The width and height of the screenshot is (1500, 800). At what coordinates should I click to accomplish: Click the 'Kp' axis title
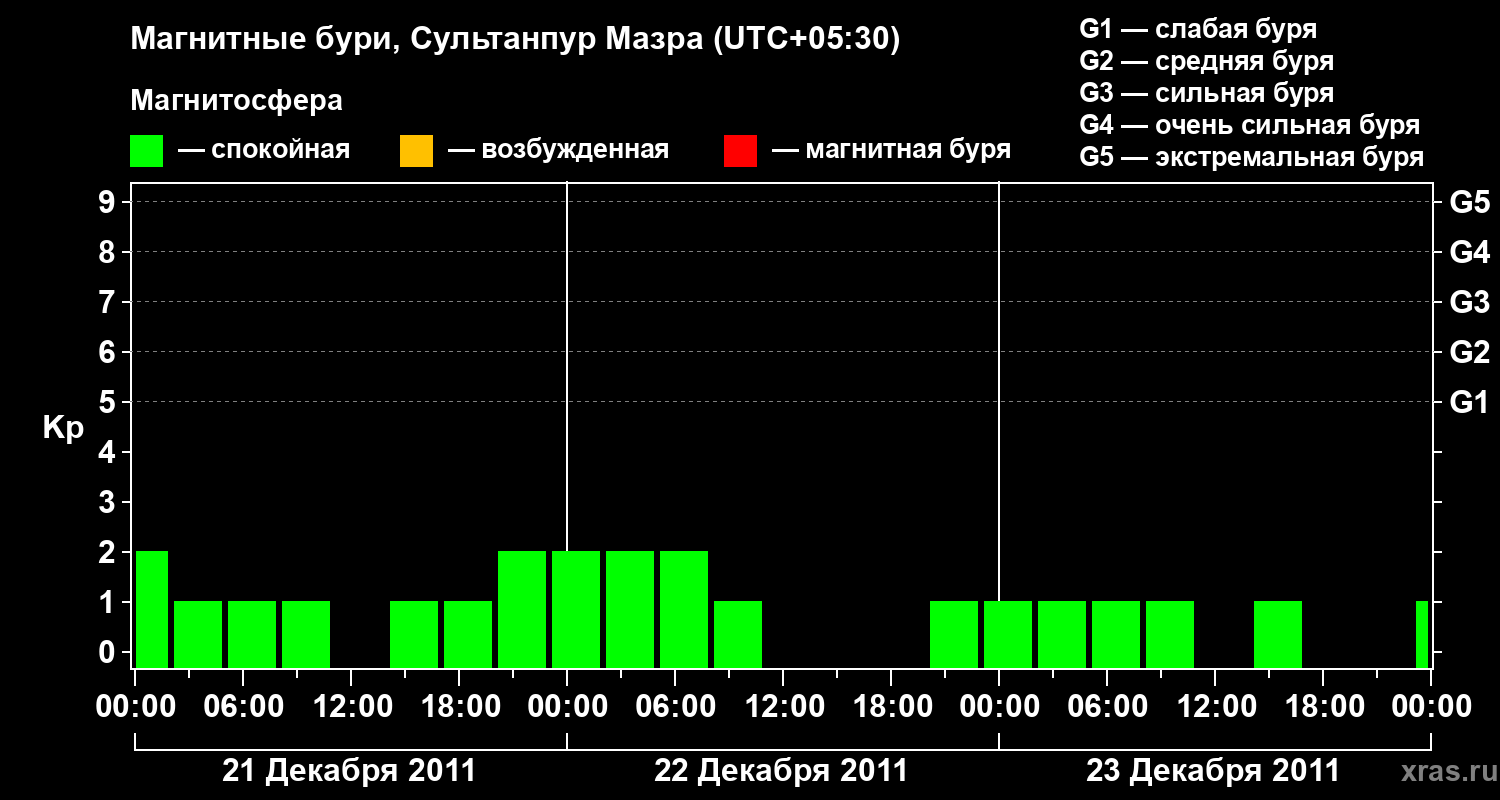(63, 428)
